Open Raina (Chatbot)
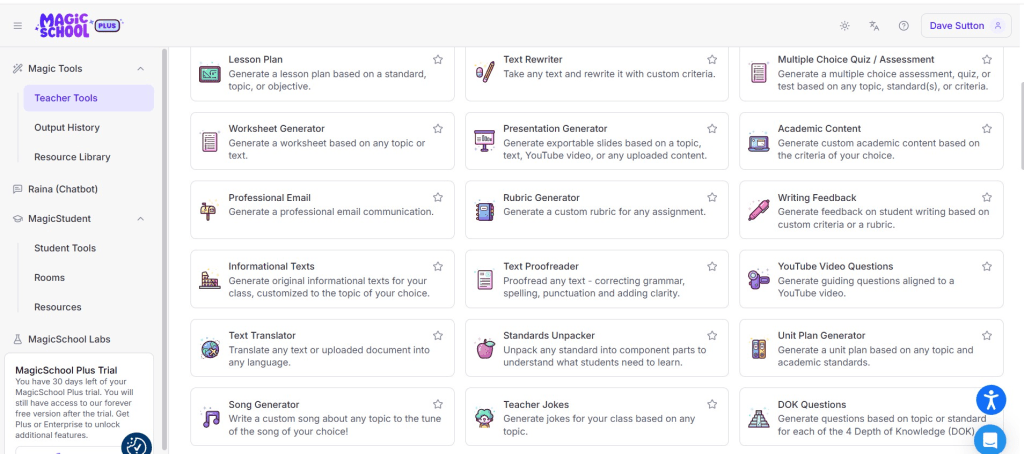This screenshot has width=1024, height=454. coord(63,189)
